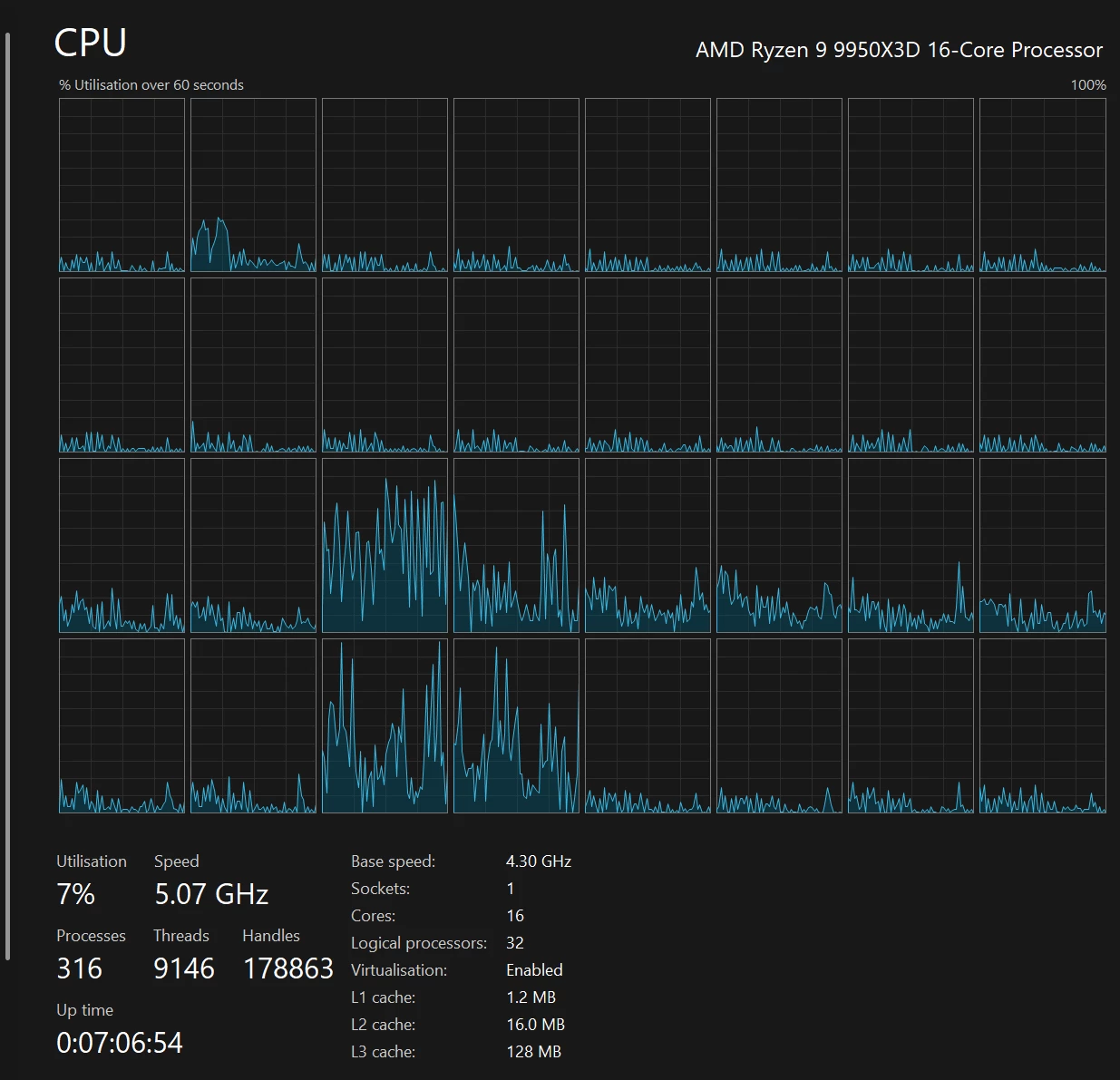1120x1080 pixels.
Task: Click the 'L3 cache:' label
Action: point(384,1052)
